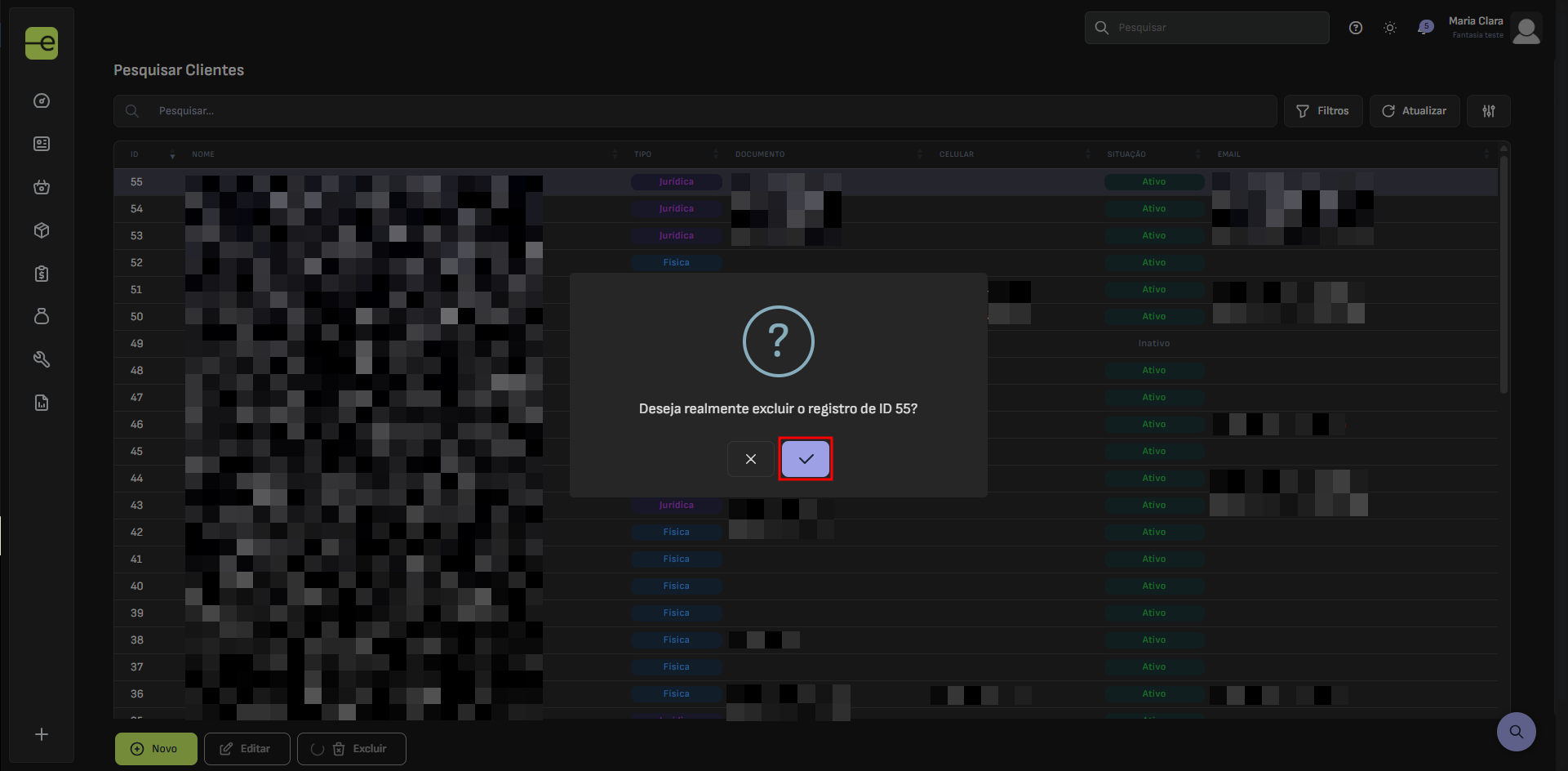Select the row with ID 55

click(x=806, y=182)
